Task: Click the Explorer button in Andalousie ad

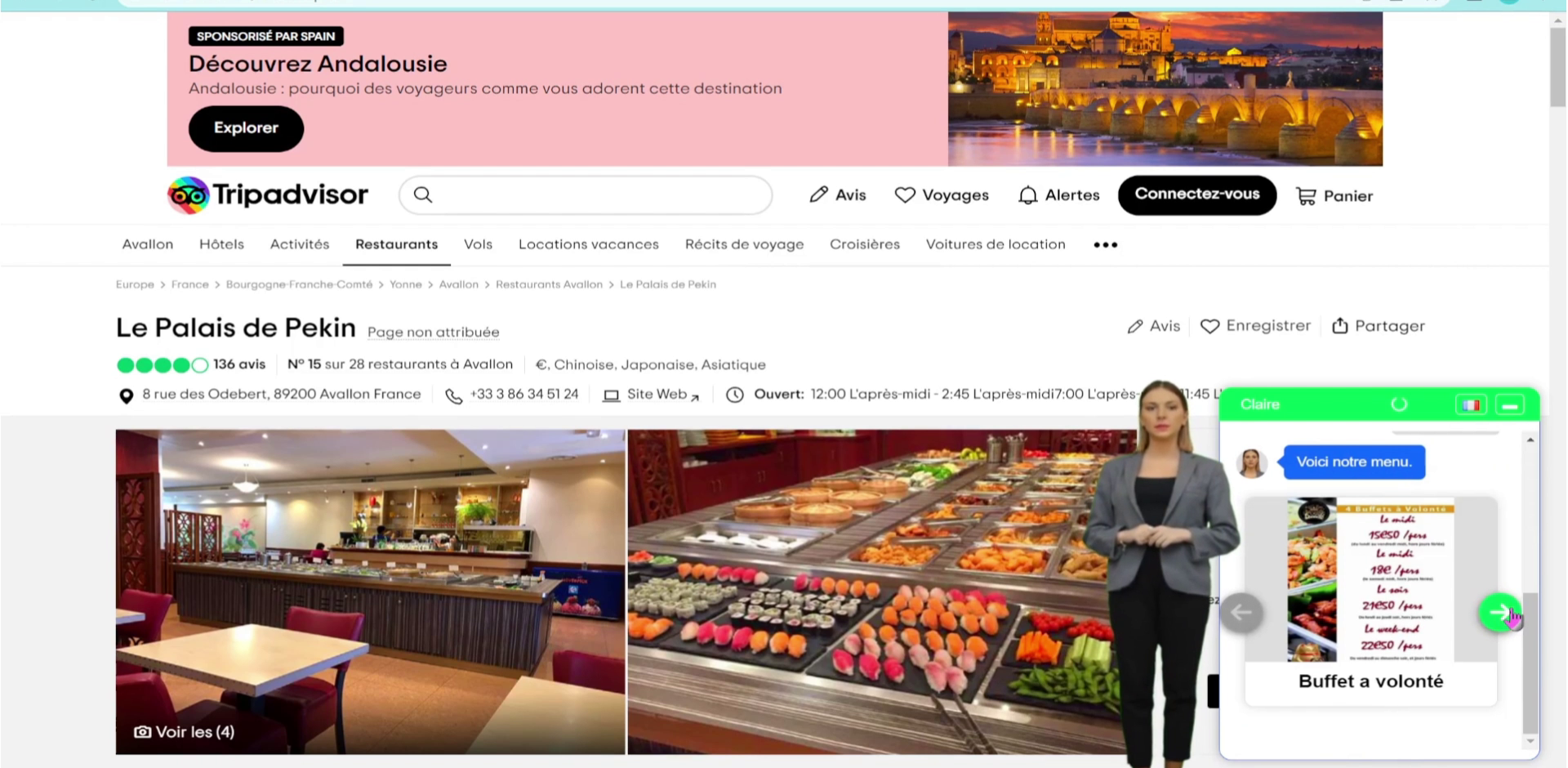Action: [246, 128]
